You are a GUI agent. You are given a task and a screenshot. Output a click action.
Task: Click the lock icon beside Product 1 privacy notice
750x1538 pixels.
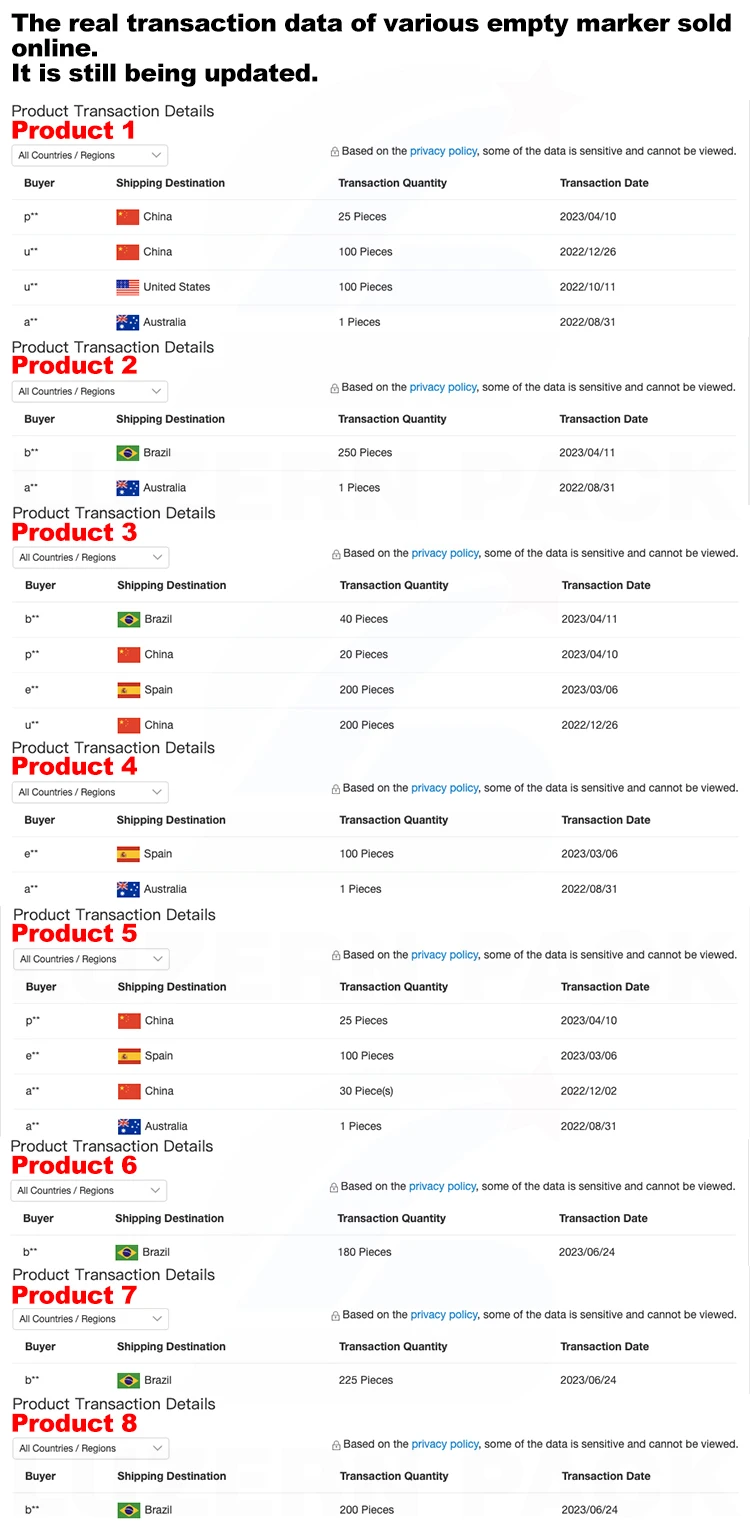tap(335, 152)
